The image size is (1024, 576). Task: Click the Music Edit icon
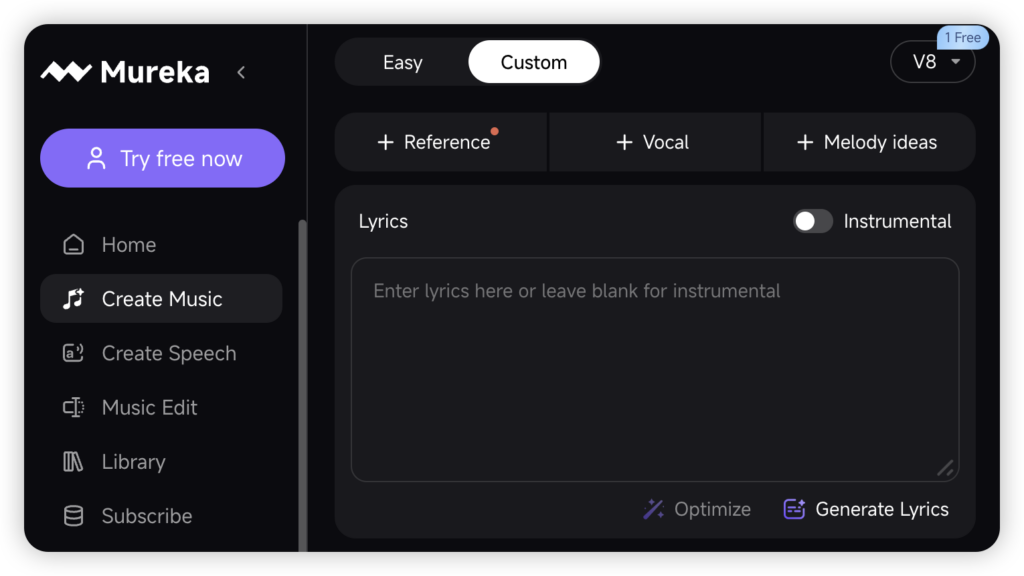click(73, 407)
